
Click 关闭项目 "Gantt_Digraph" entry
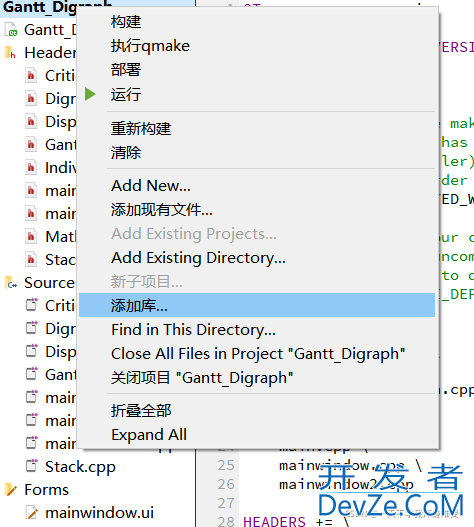(202, 378)
